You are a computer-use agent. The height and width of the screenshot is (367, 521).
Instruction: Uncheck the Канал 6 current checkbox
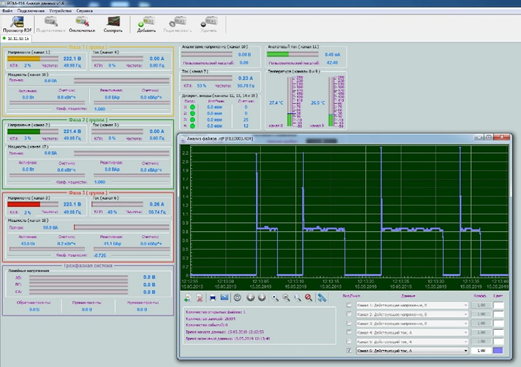[349, 350]
